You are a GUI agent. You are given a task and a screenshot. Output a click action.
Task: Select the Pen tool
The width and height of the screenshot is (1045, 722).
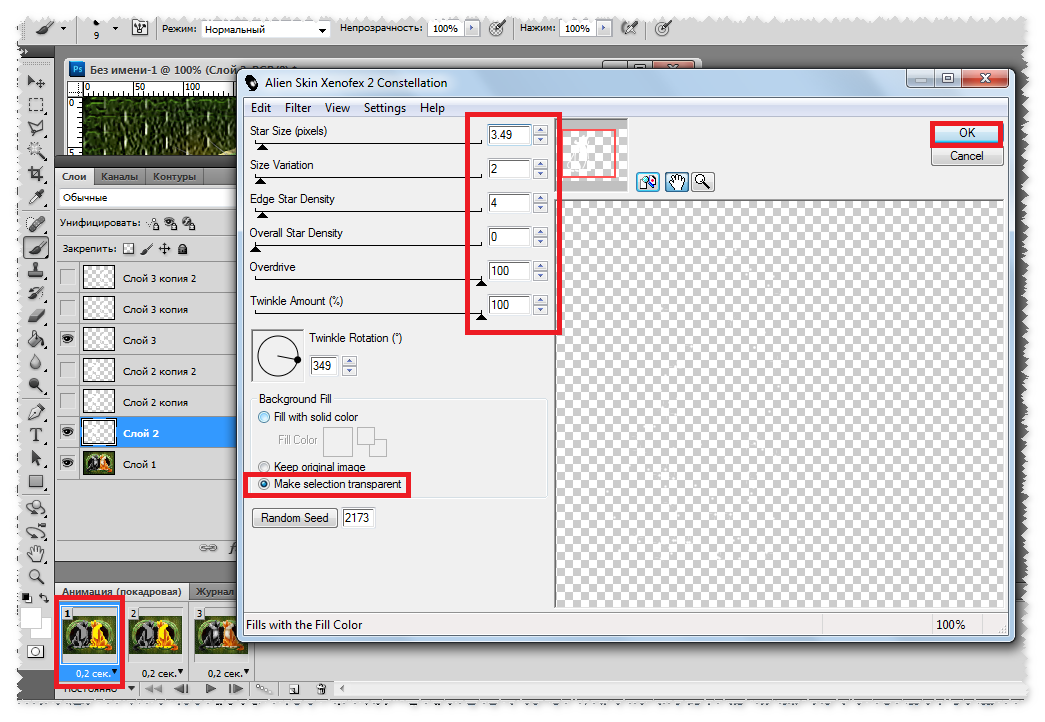pos(36,412)
